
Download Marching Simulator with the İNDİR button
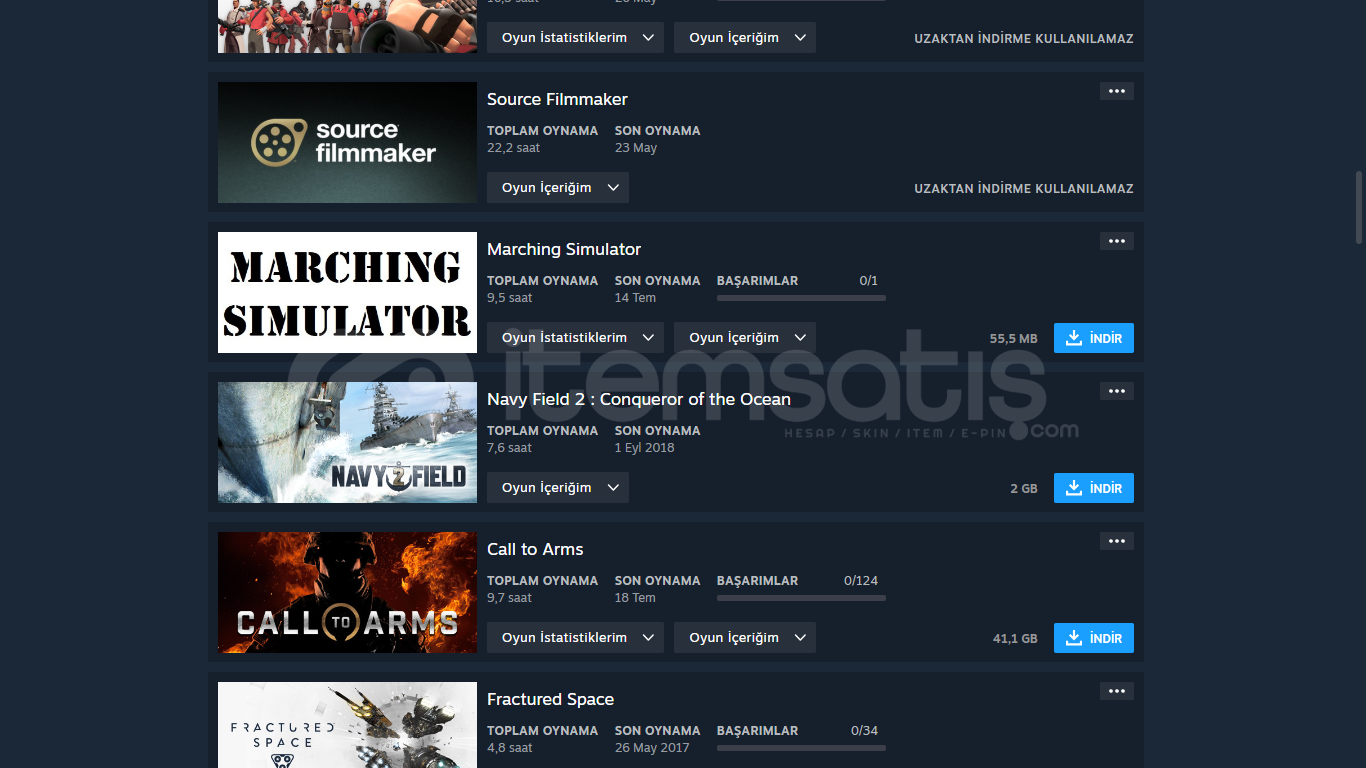1094,338
